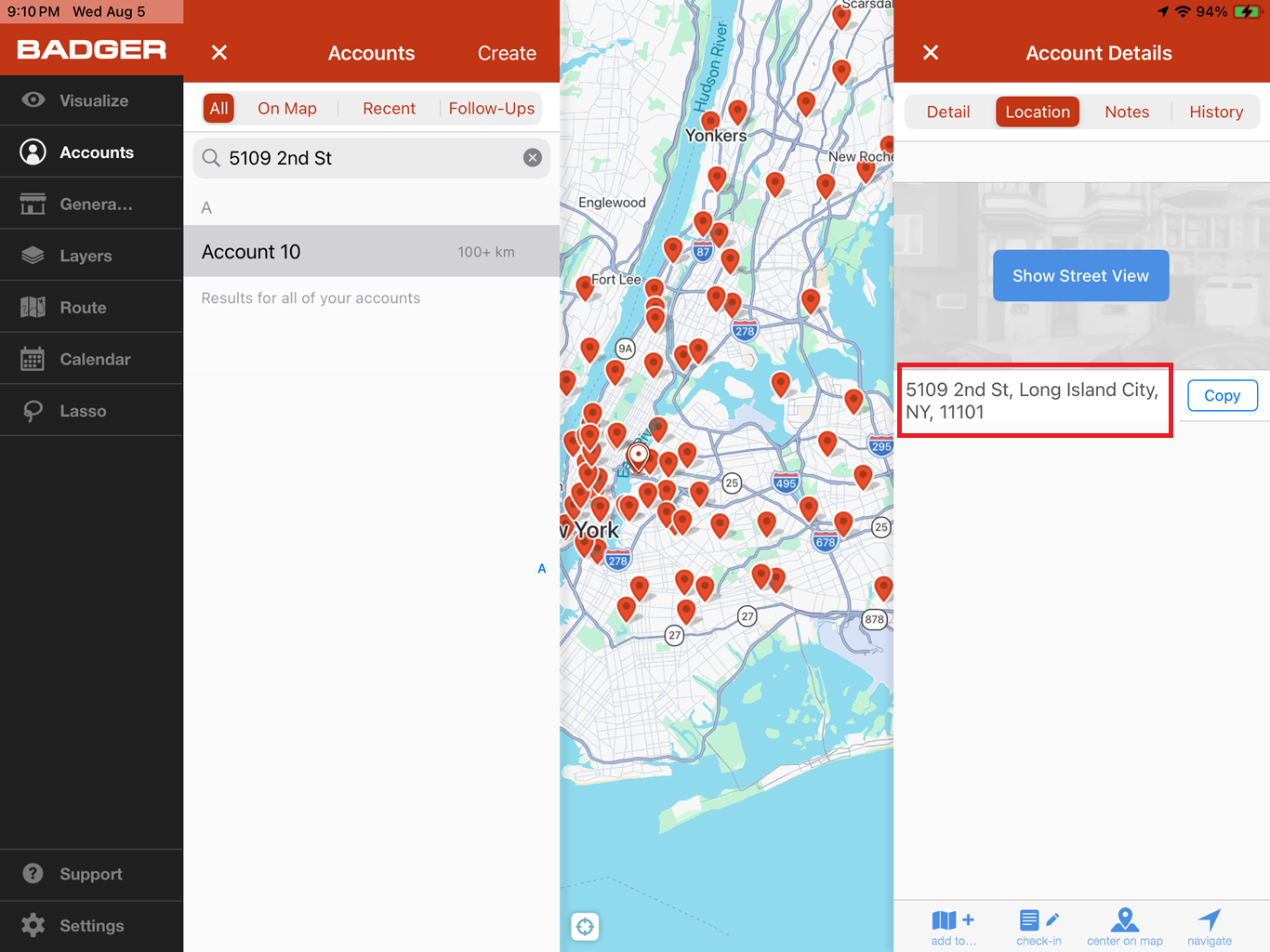Click the Yonkers map label
This screenshot has height=952, width=1270.
[x=716, y=136]
